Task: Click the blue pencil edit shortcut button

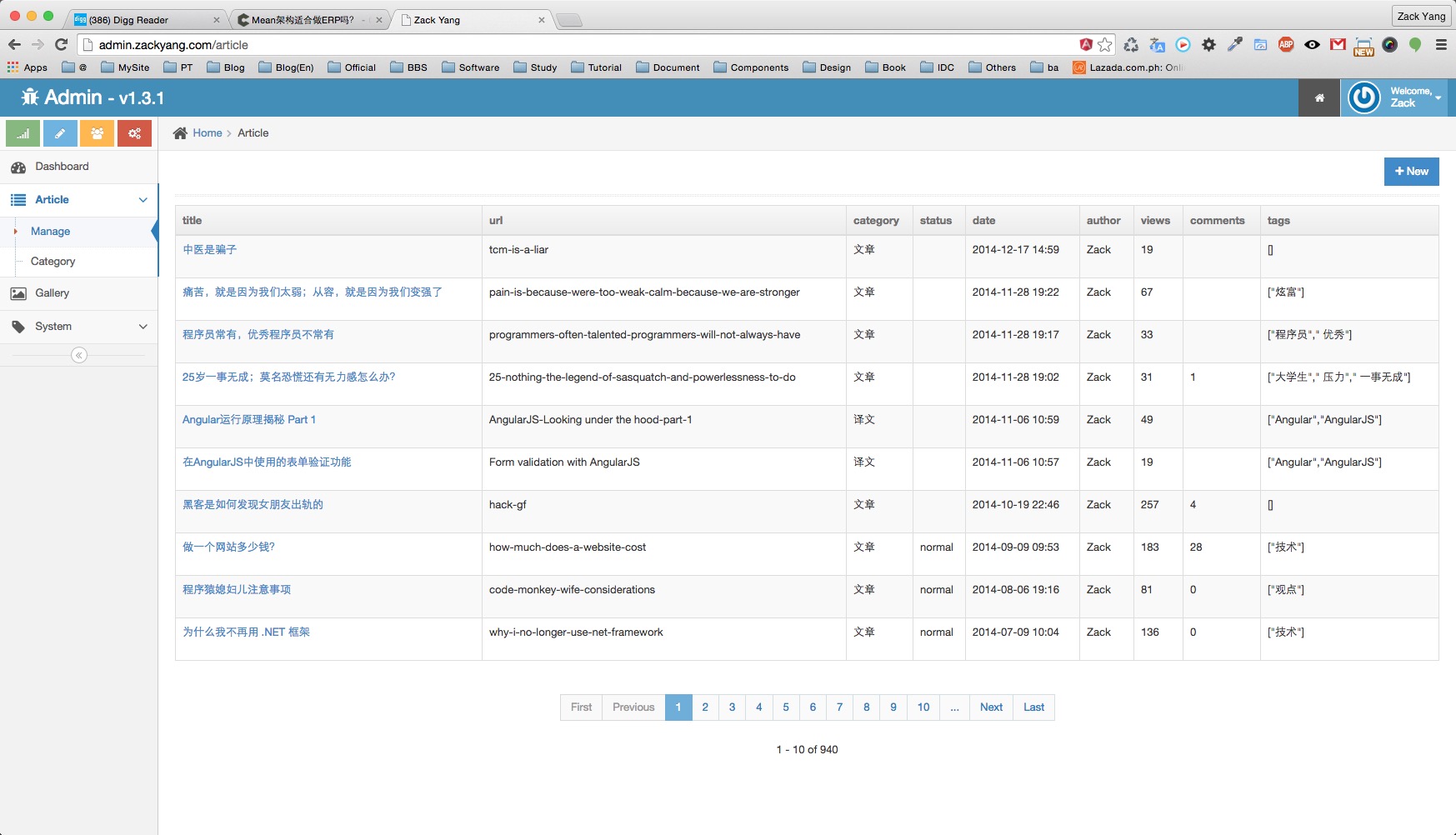Action: point(60,133)
